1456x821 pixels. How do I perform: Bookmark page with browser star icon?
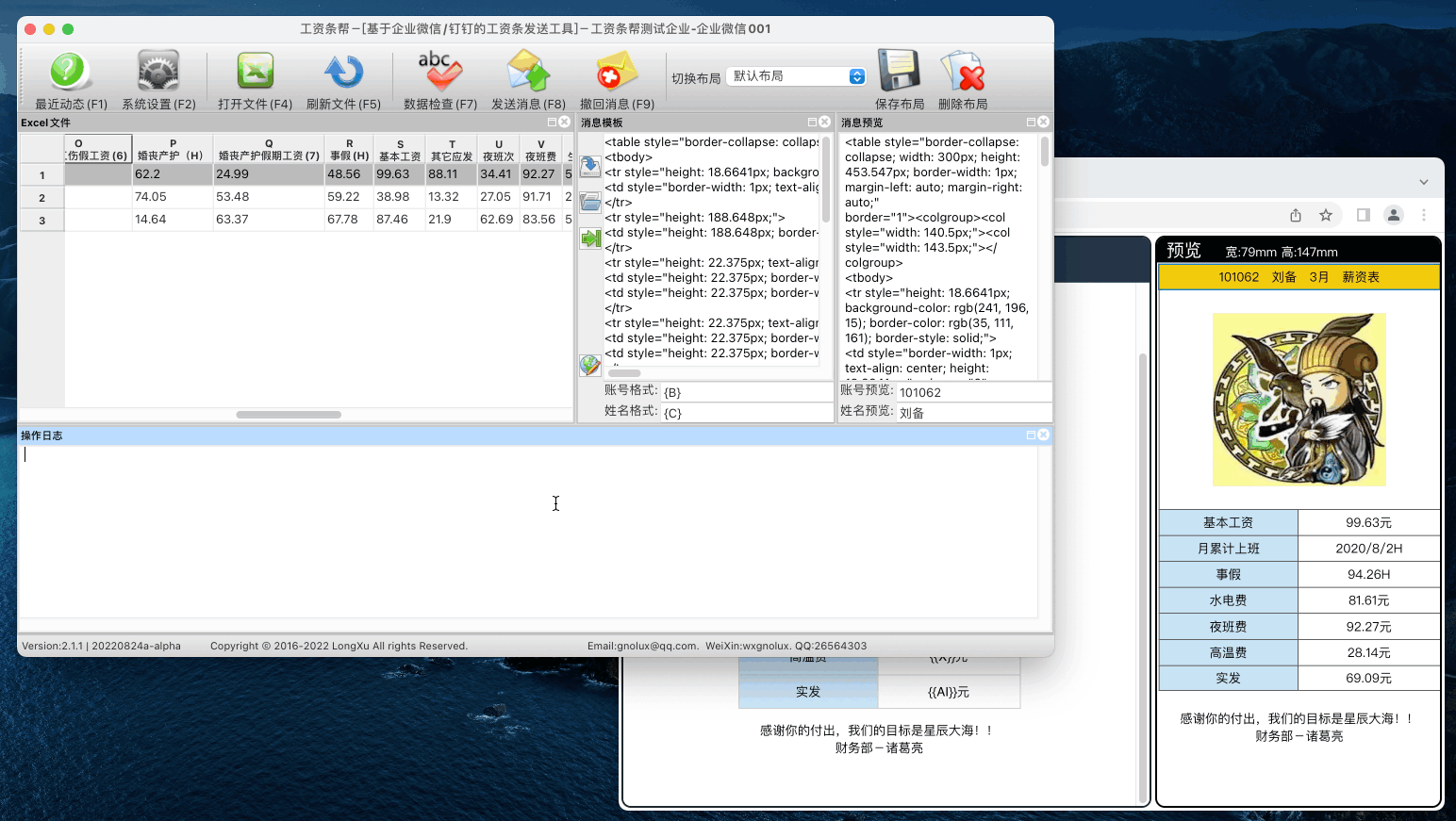(1326, 215)
